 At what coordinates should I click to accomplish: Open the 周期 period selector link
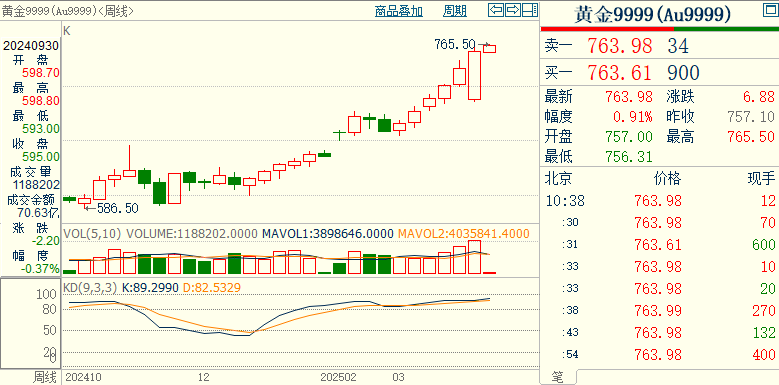[455, 10]
